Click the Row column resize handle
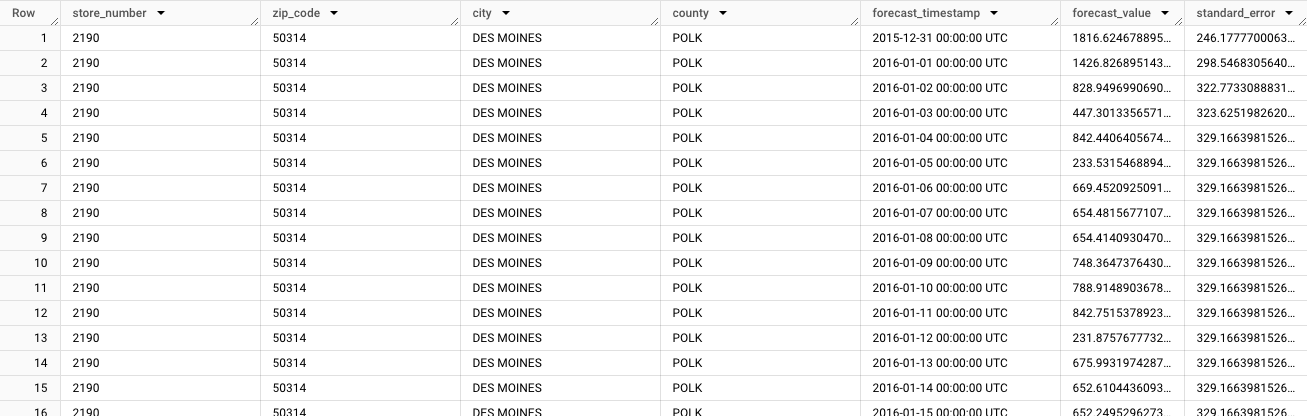 click(x=55, y=20)
